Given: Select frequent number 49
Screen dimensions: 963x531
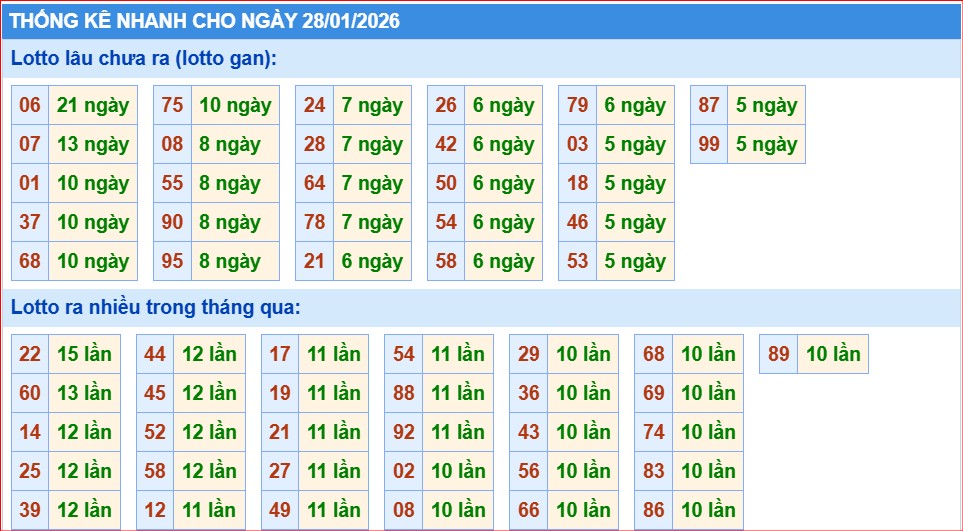Looking at the screenshot, I should pyautogui.click(x=280, y=510).
